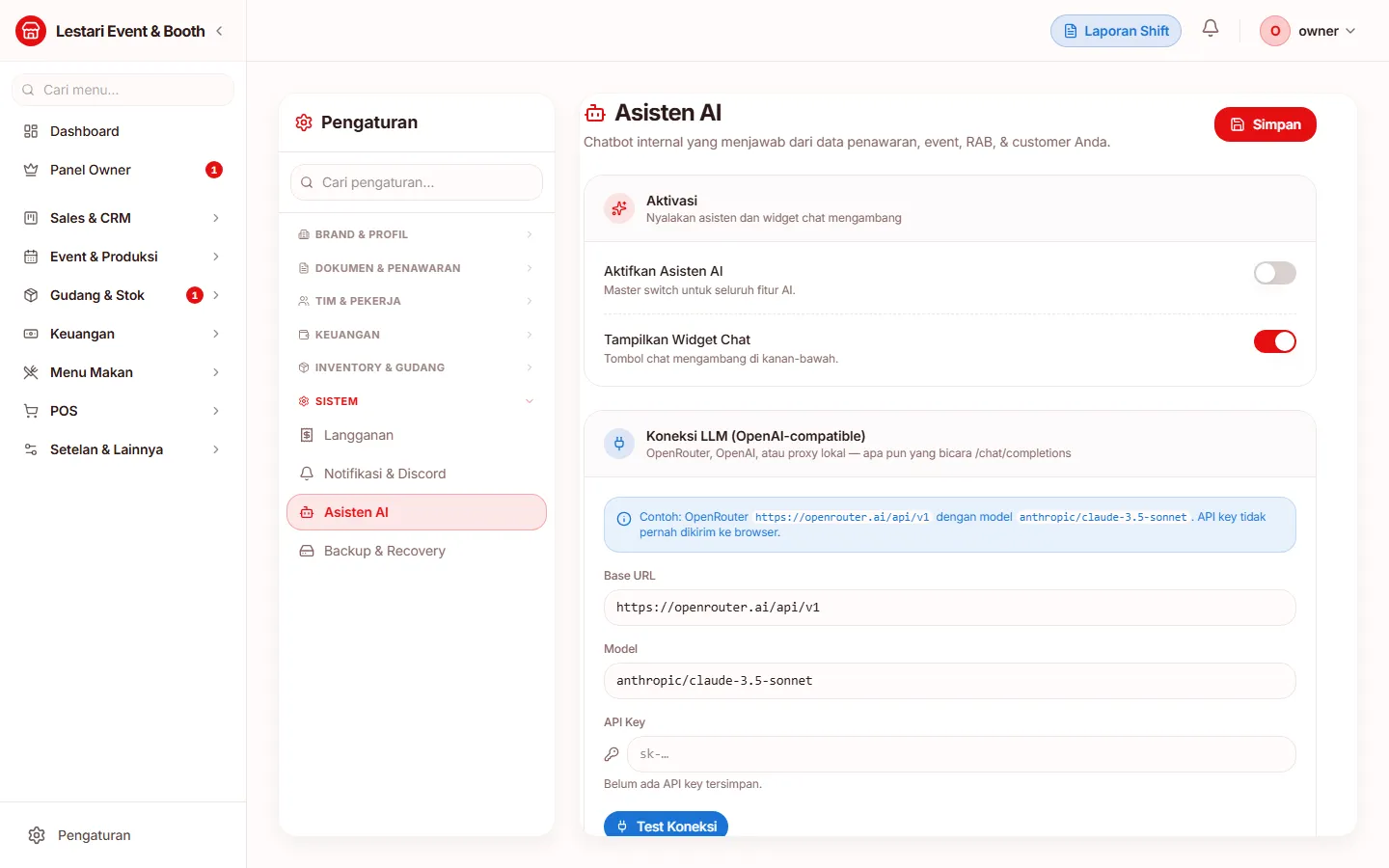Click the info icon in the blue hint box
The height and width of the screenshot is (868, 1389).
[624, 519]
